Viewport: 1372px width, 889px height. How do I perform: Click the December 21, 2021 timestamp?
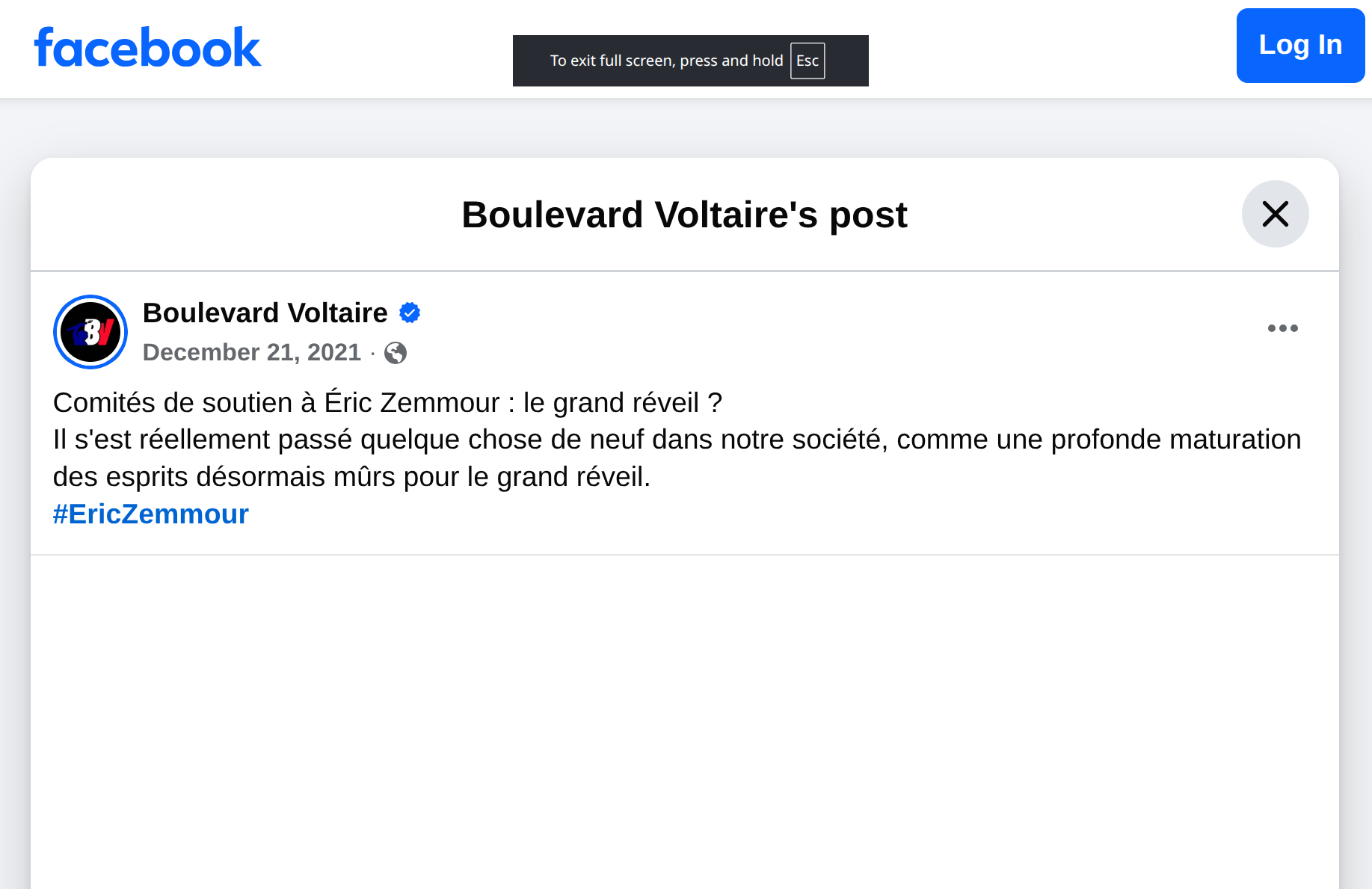point(251,352)
